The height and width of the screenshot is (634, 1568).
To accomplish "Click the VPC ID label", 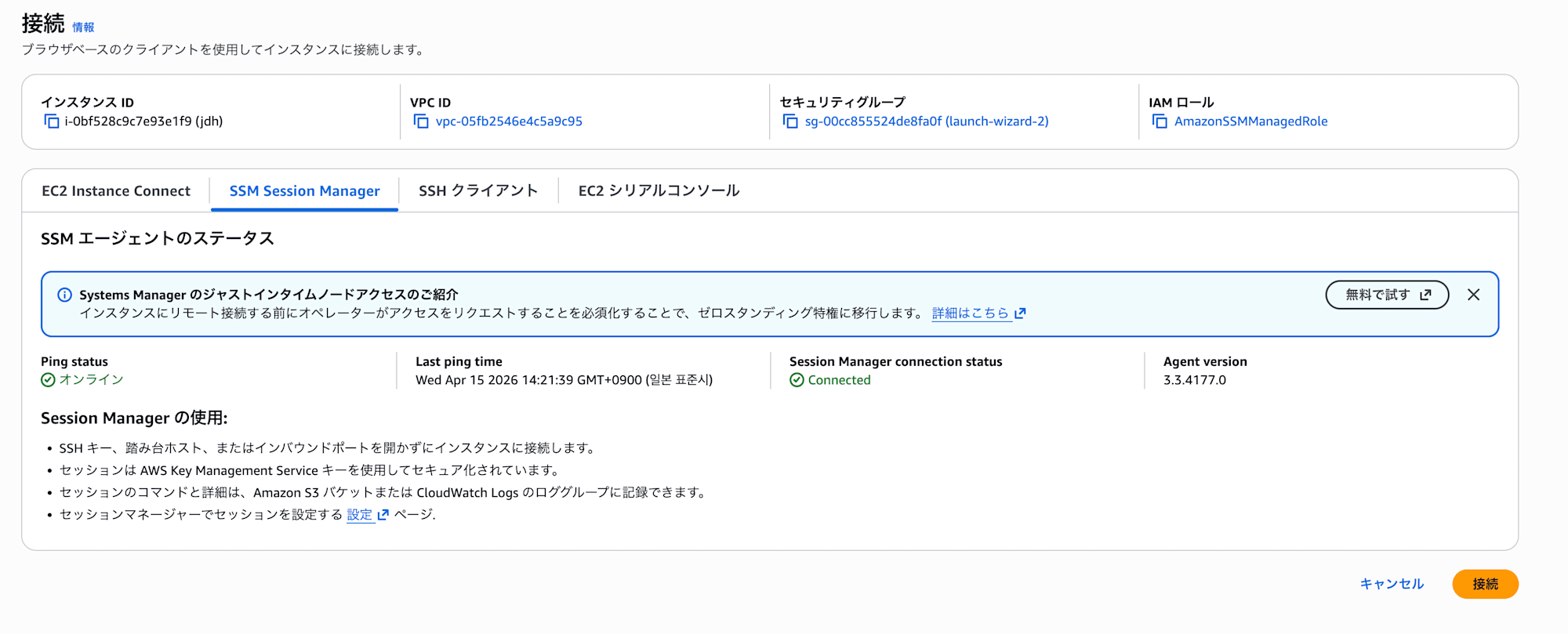I will 430,103.
